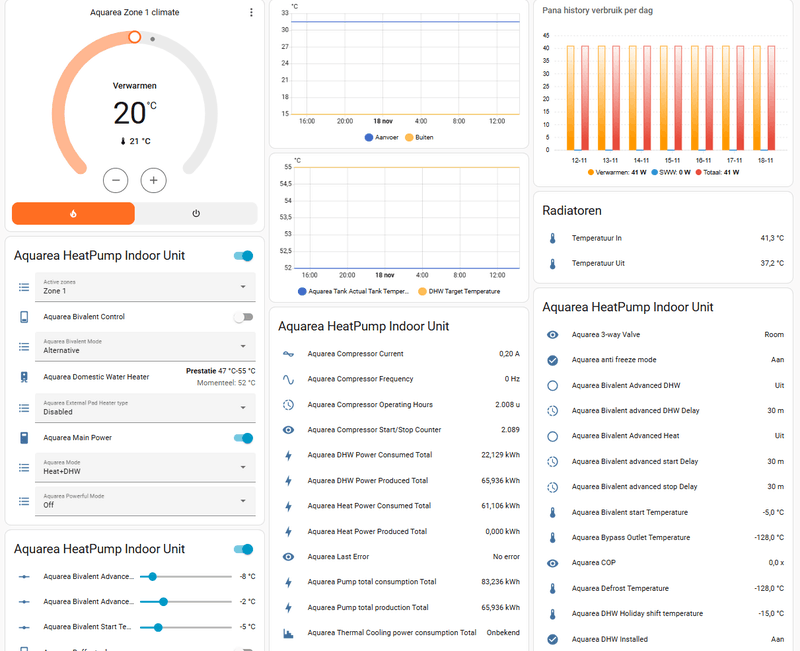Toggle the Aquarea Main Power switch
Image resolution: width=800 pixels, height=651 pixels.
point(243,438)
